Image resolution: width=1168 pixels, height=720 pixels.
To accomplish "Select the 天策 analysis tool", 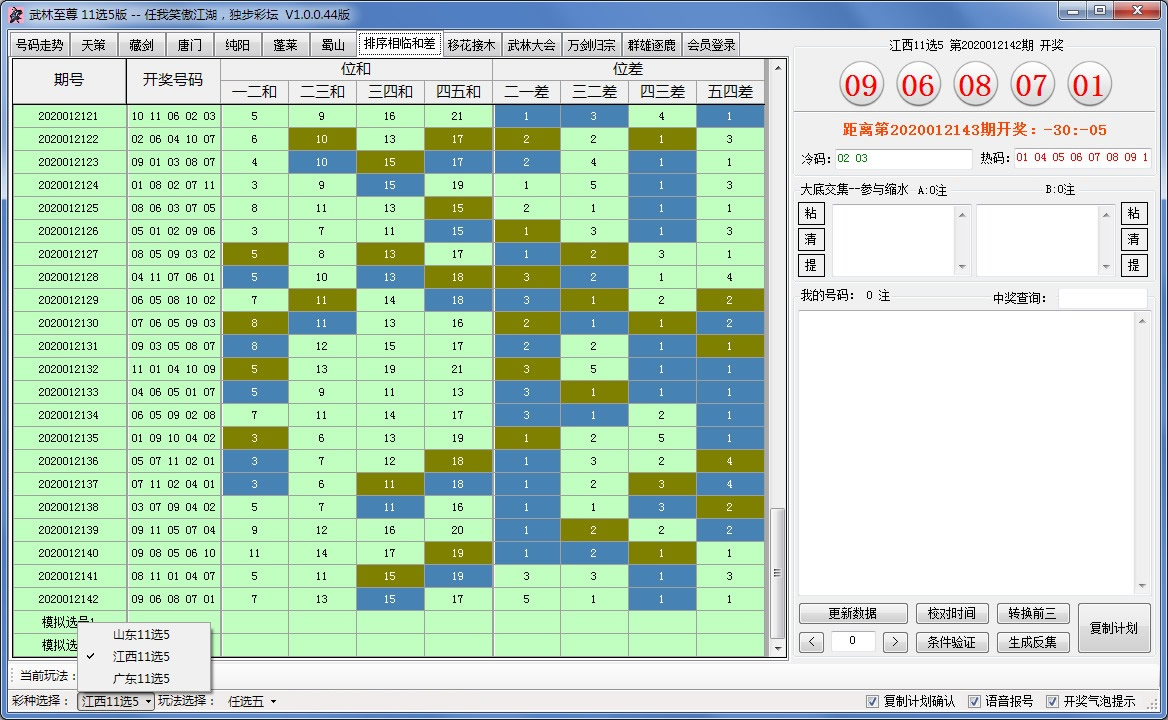I will (x=93, y=44).
